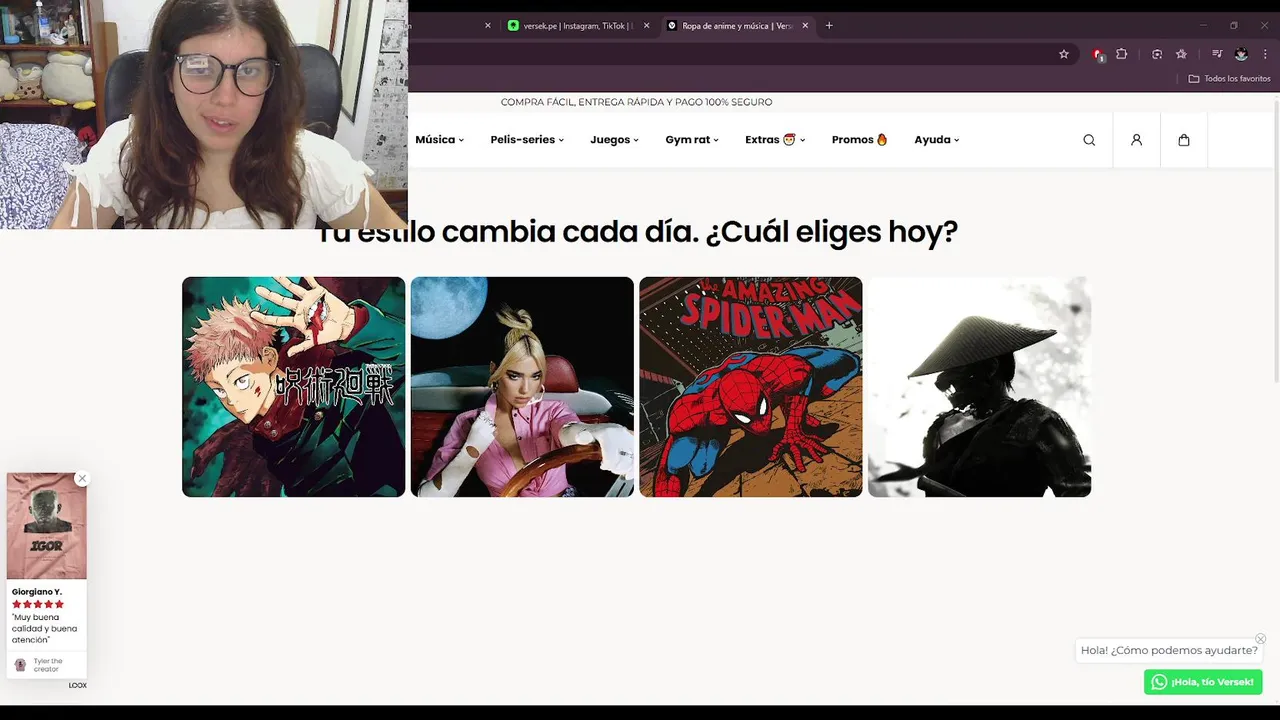Expand the Juegos menu
The image size is (1280, 720).
click(x=614, y=140)
